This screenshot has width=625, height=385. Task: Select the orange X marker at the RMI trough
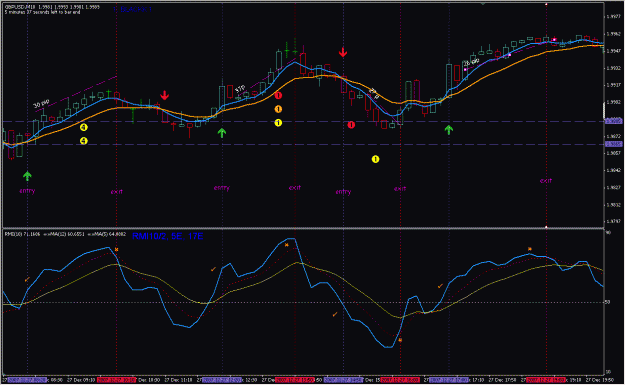(x=400, y=340)
